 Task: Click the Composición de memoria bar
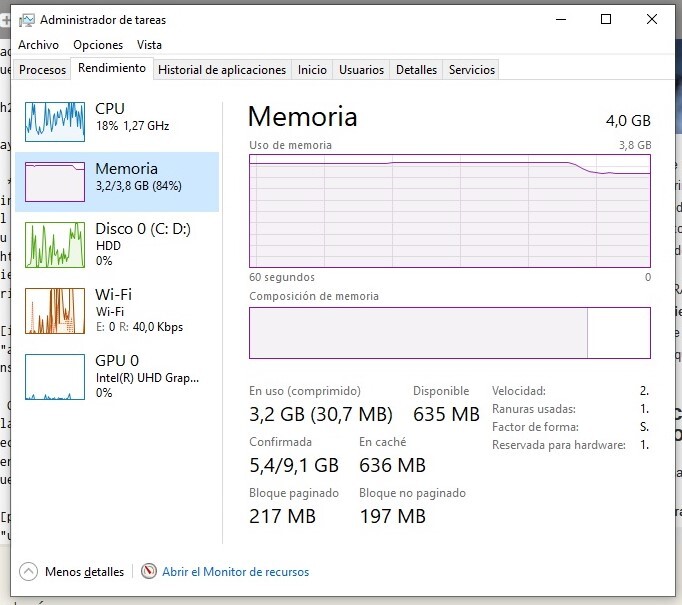450,333
